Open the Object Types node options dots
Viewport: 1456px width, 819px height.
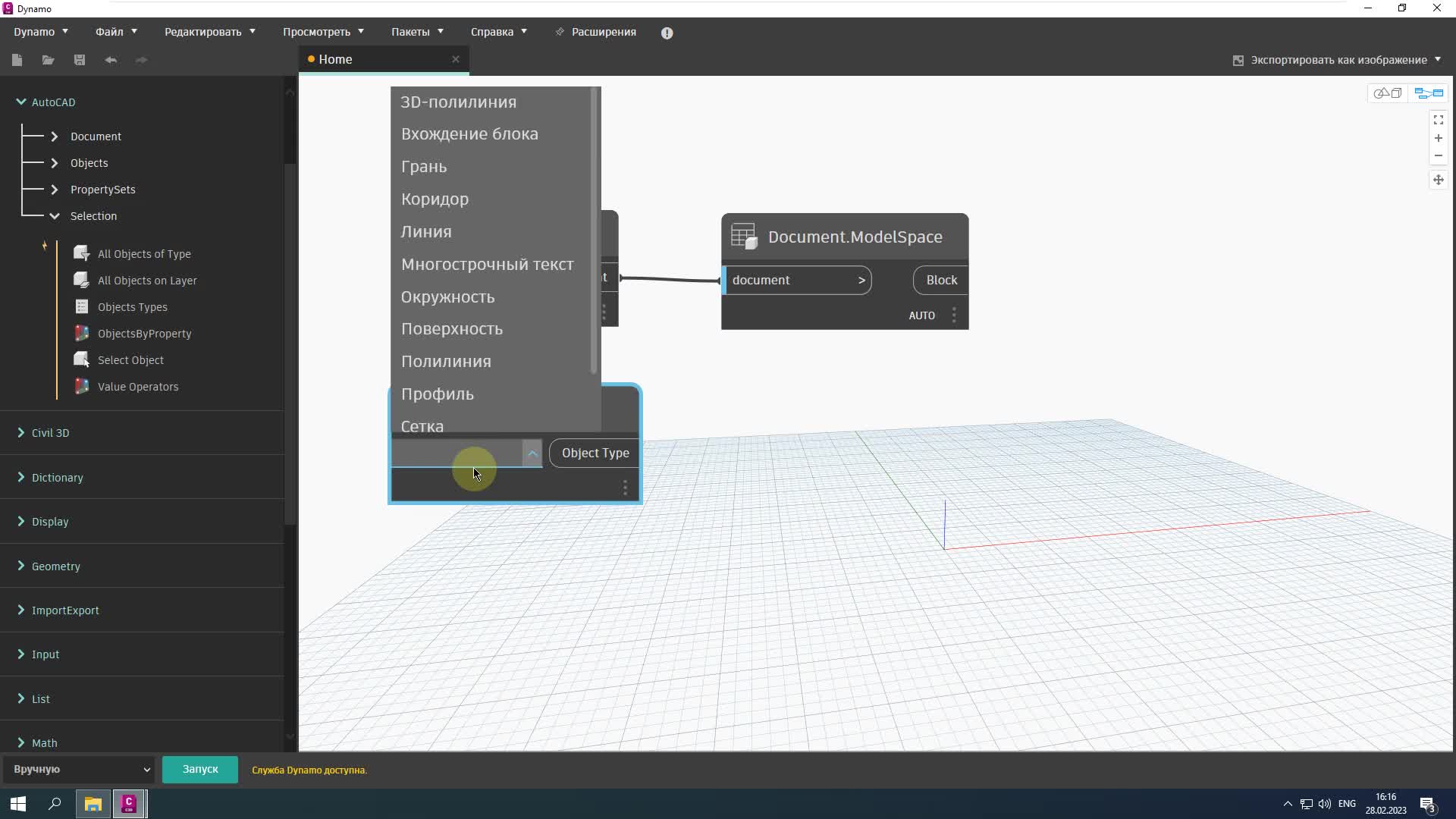625,488
